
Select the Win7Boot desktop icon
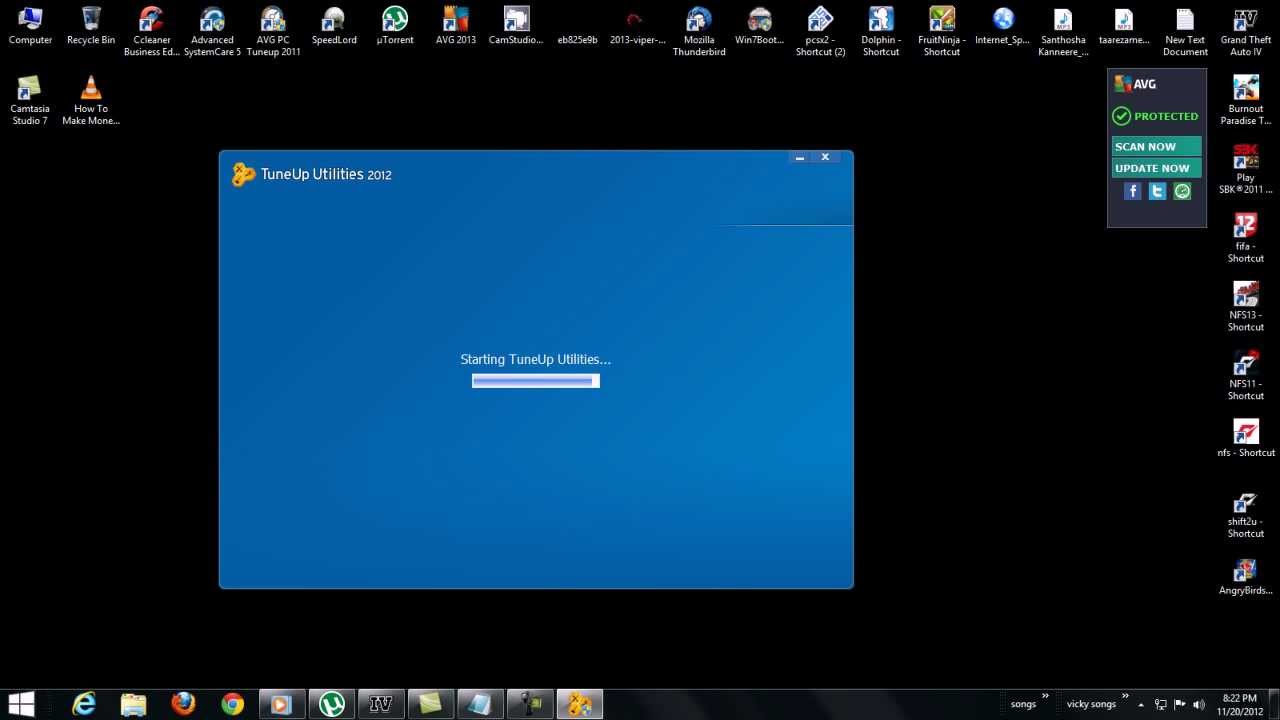tap(760, 27)
